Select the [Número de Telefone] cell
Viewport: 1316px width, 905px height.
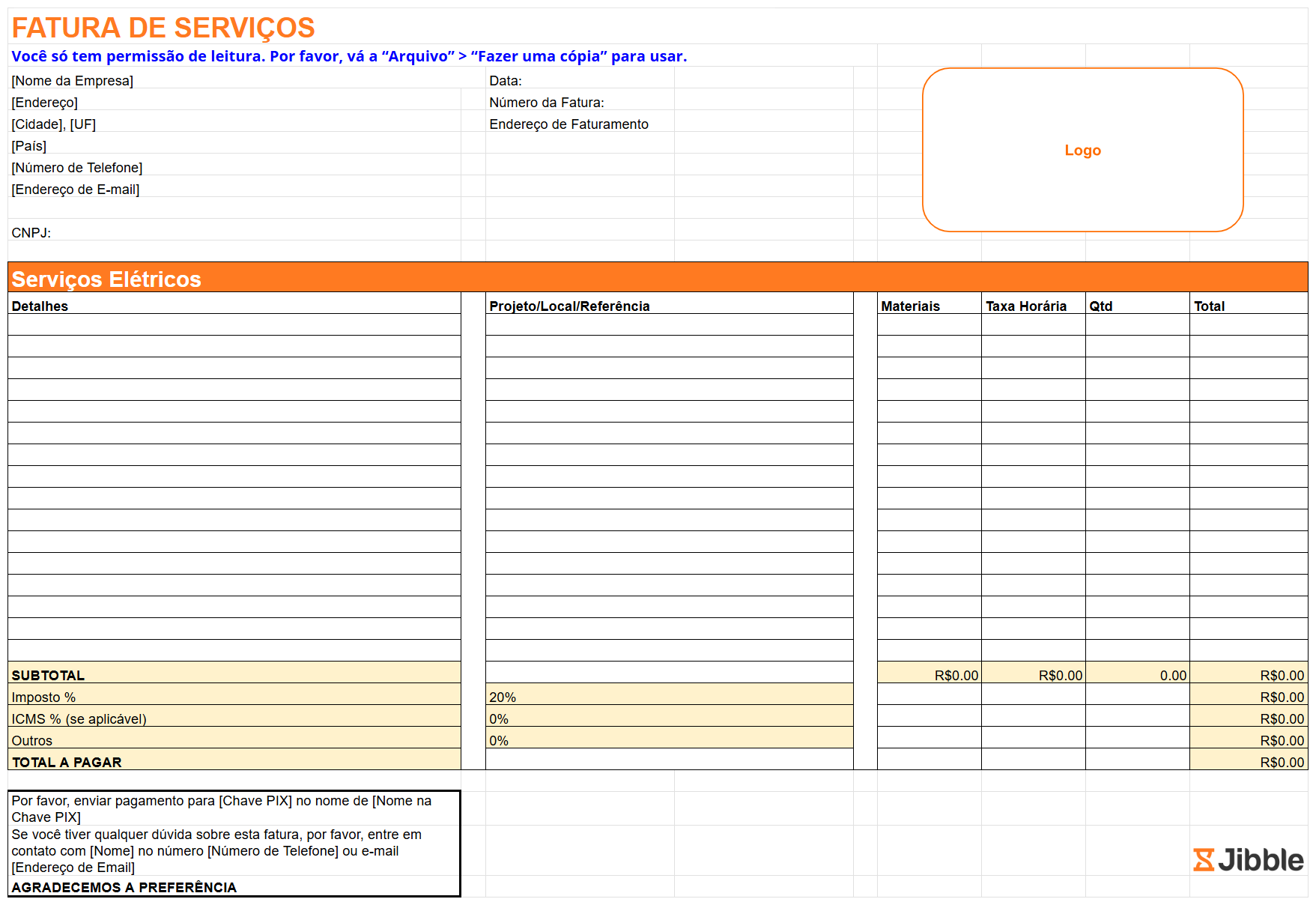pyautogui.click(x=77, y=168)
